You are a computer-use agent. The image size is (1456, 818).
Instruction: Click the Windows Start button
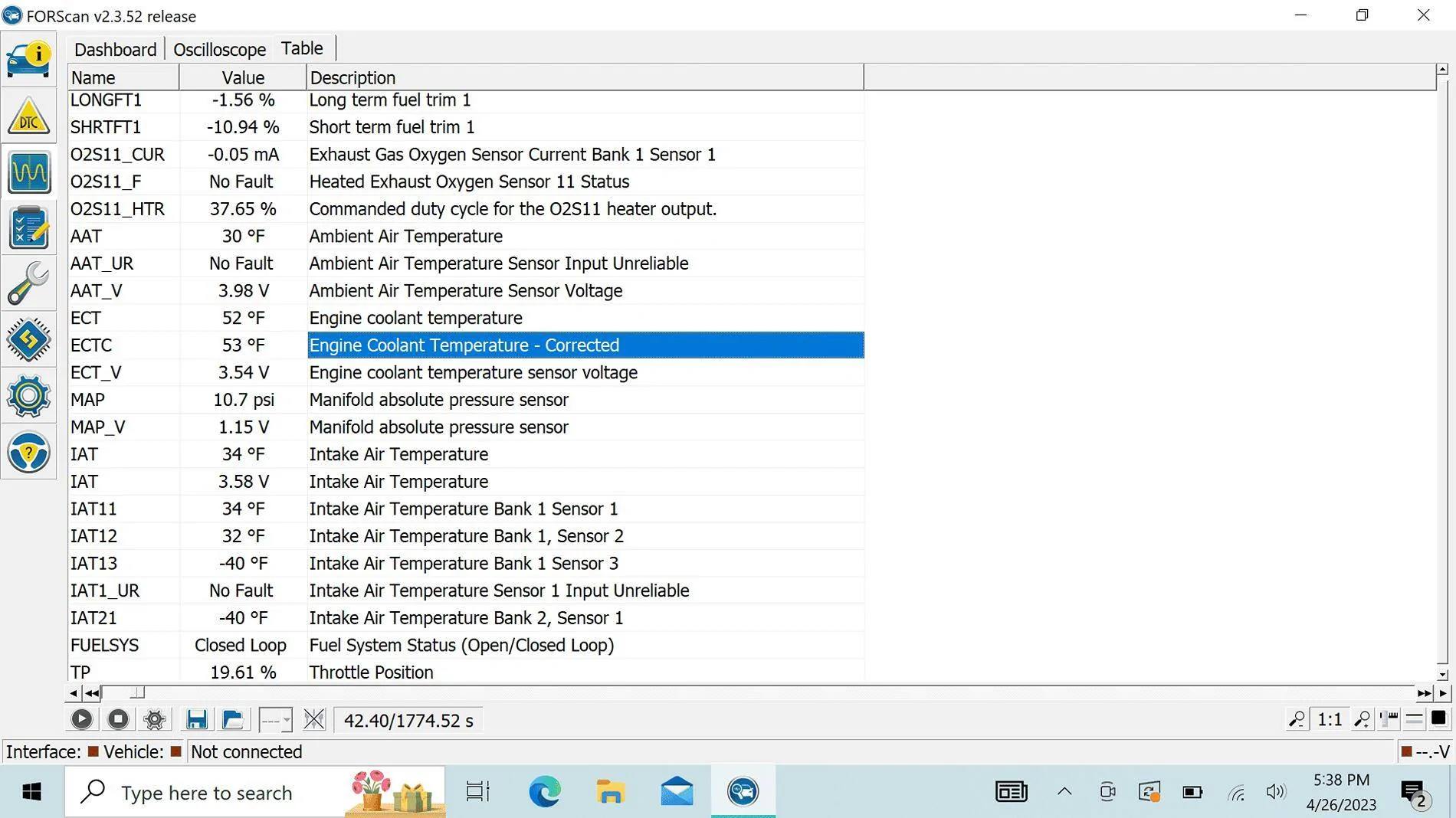coord(31,791)
